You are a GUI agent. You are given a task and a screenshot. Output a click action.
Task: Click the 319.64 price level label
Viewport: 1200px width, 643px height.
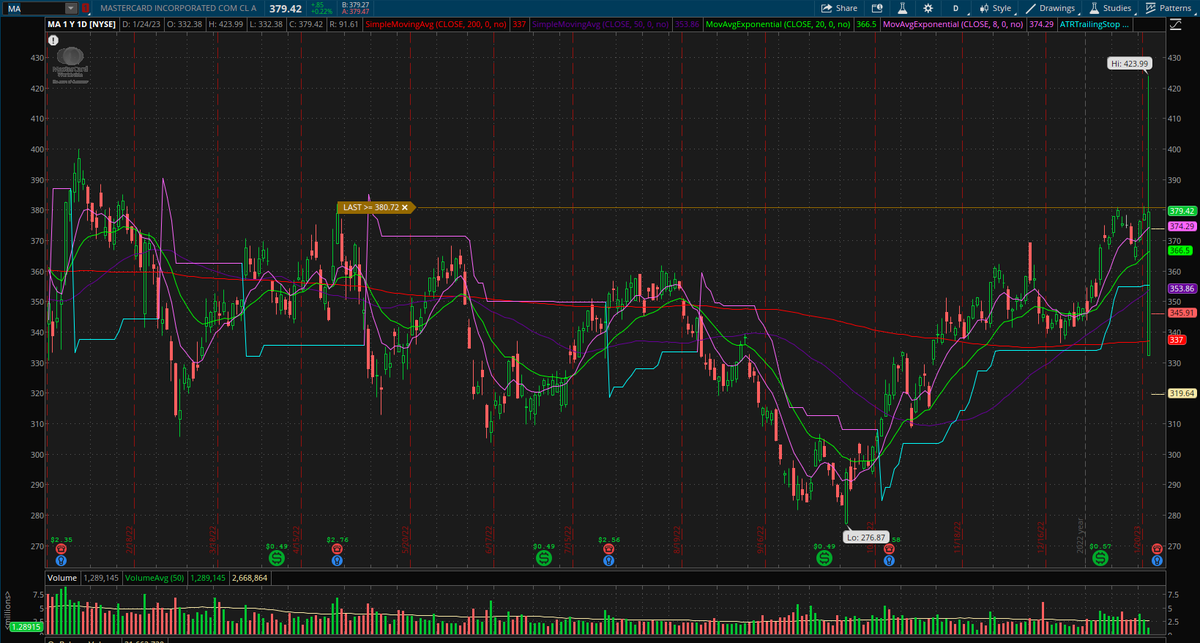pyautogui.click(x=1182, y=393)
